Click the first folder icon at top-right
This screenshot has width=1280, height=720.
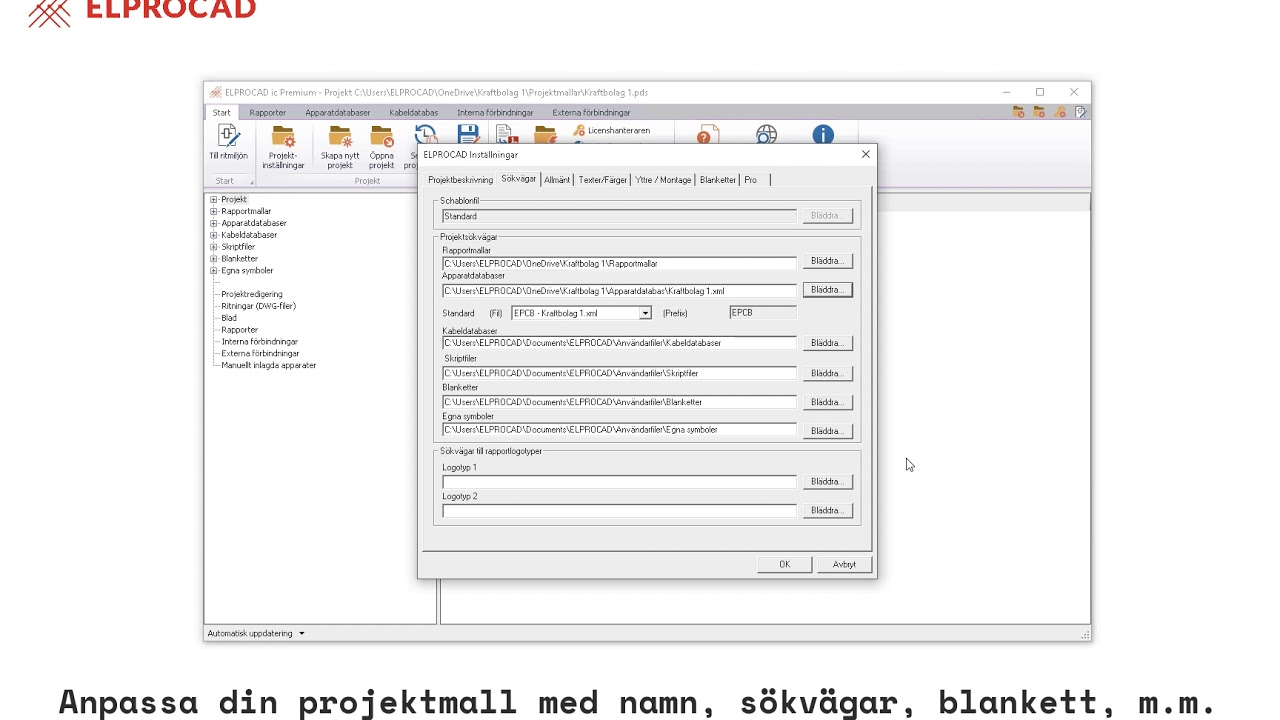pyautogui.click(x=1019, y=112)
